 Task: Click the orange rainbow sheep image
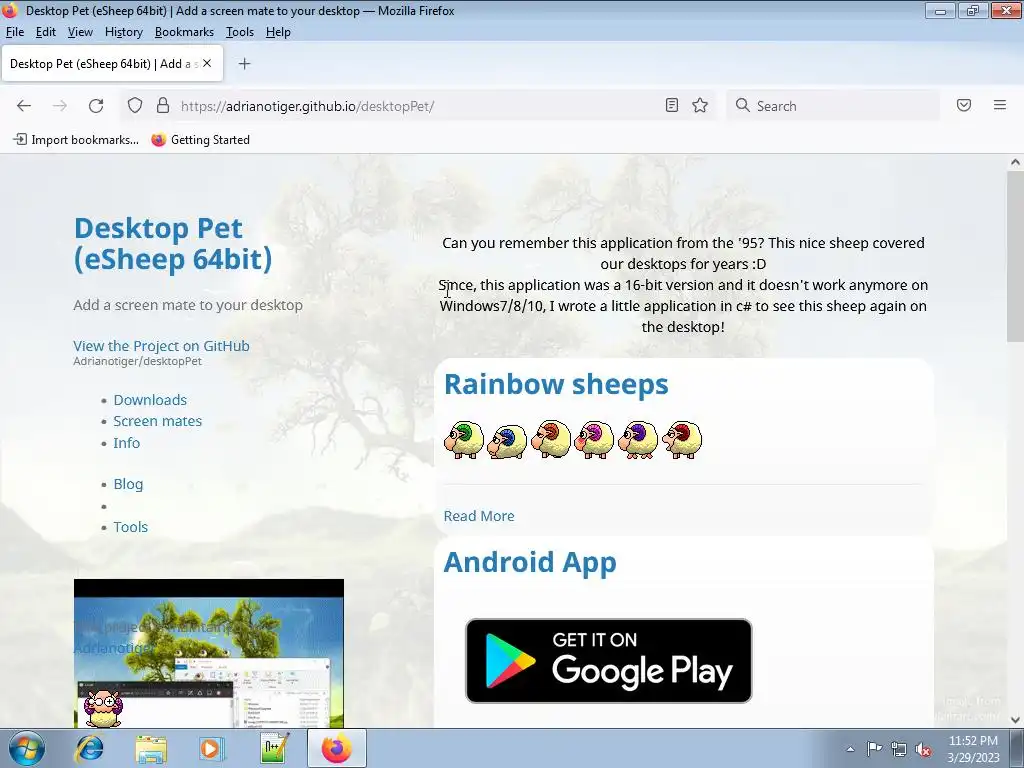[551, 439]
